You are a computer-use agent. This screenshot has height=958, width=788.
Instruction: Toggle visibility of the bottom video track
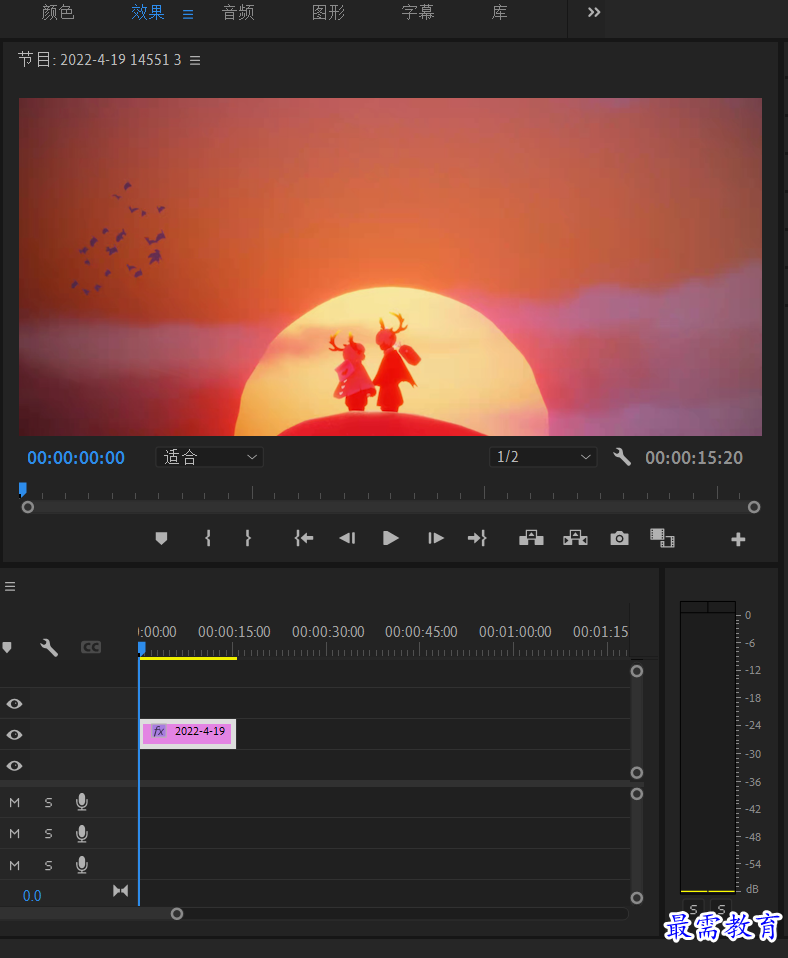click(x=15, y=766)
